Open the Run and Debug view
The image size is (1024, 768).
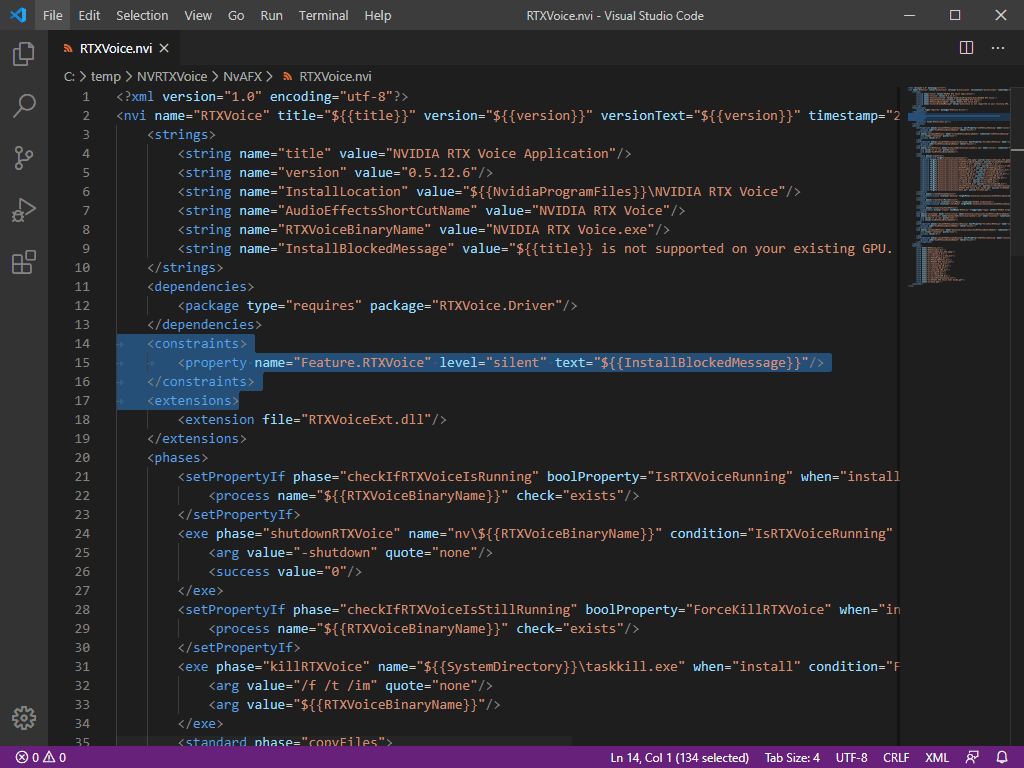(24, 210)
